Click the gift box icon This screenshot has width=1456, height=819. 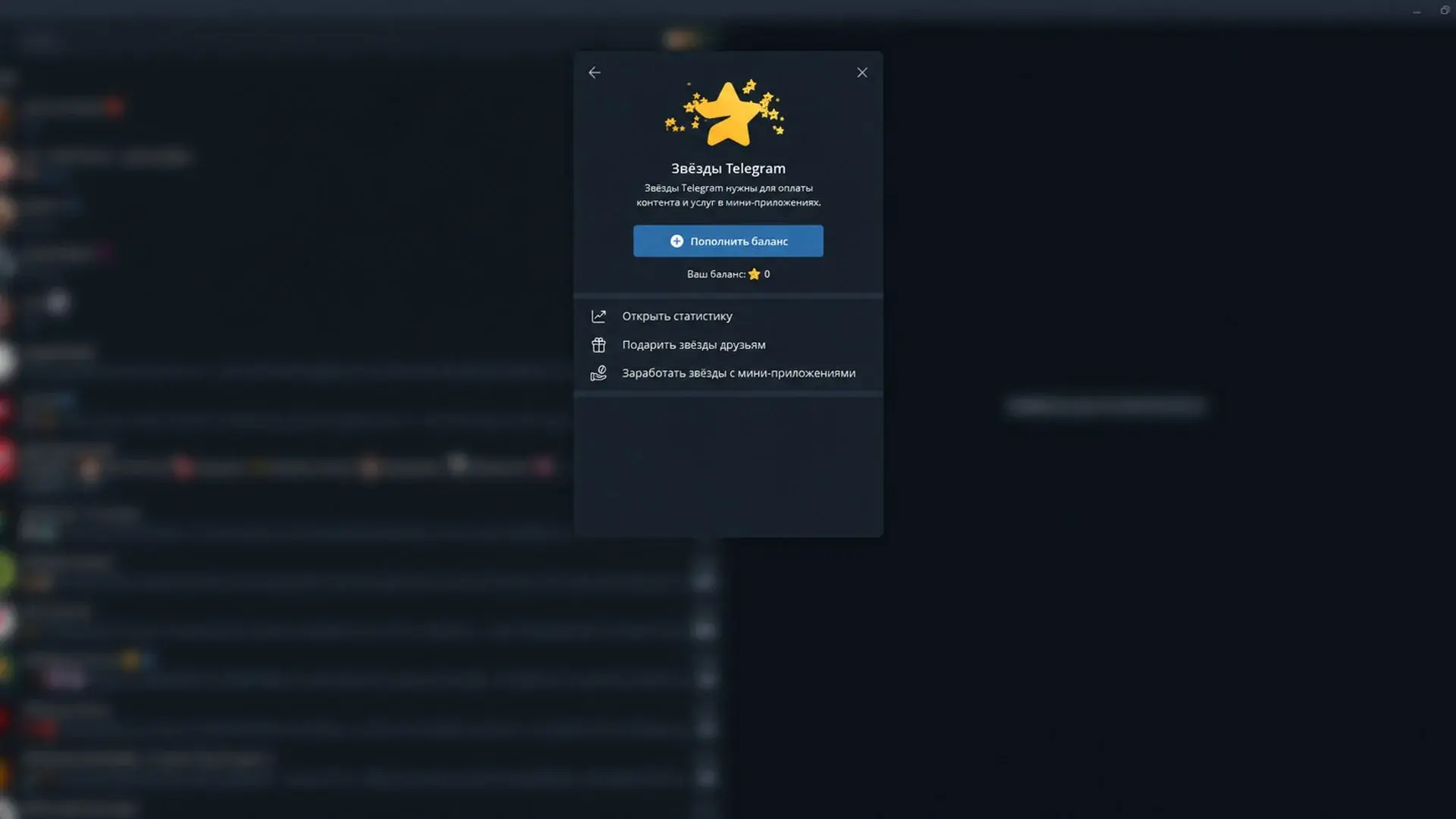tap(598, 345)
